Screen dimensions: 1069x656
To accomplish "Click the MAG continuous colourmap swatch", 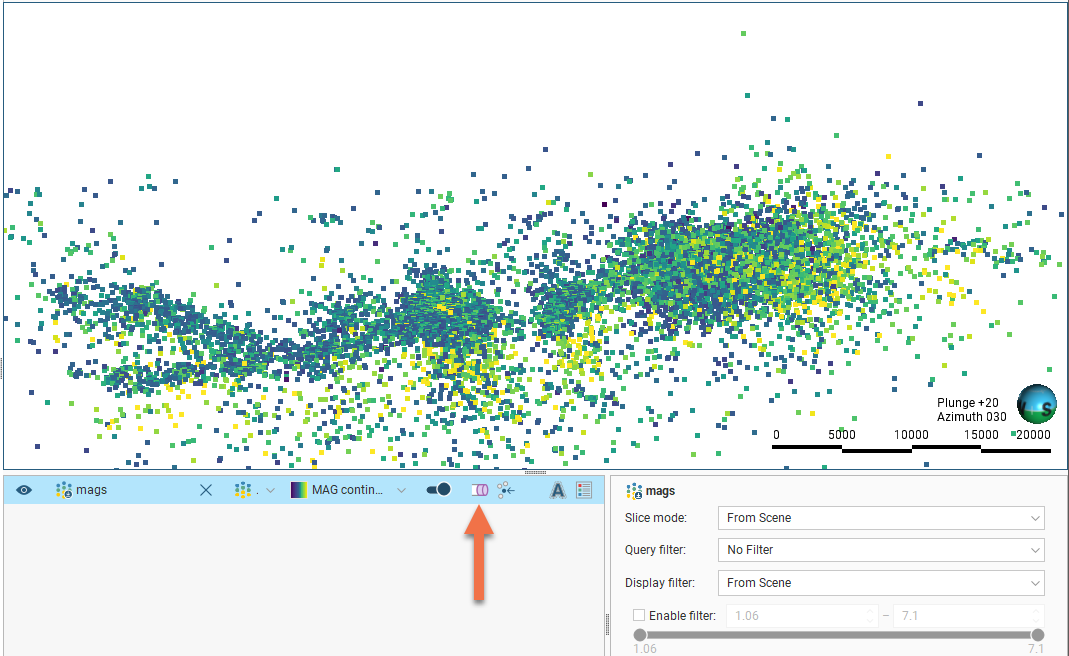I will (299, 490).
